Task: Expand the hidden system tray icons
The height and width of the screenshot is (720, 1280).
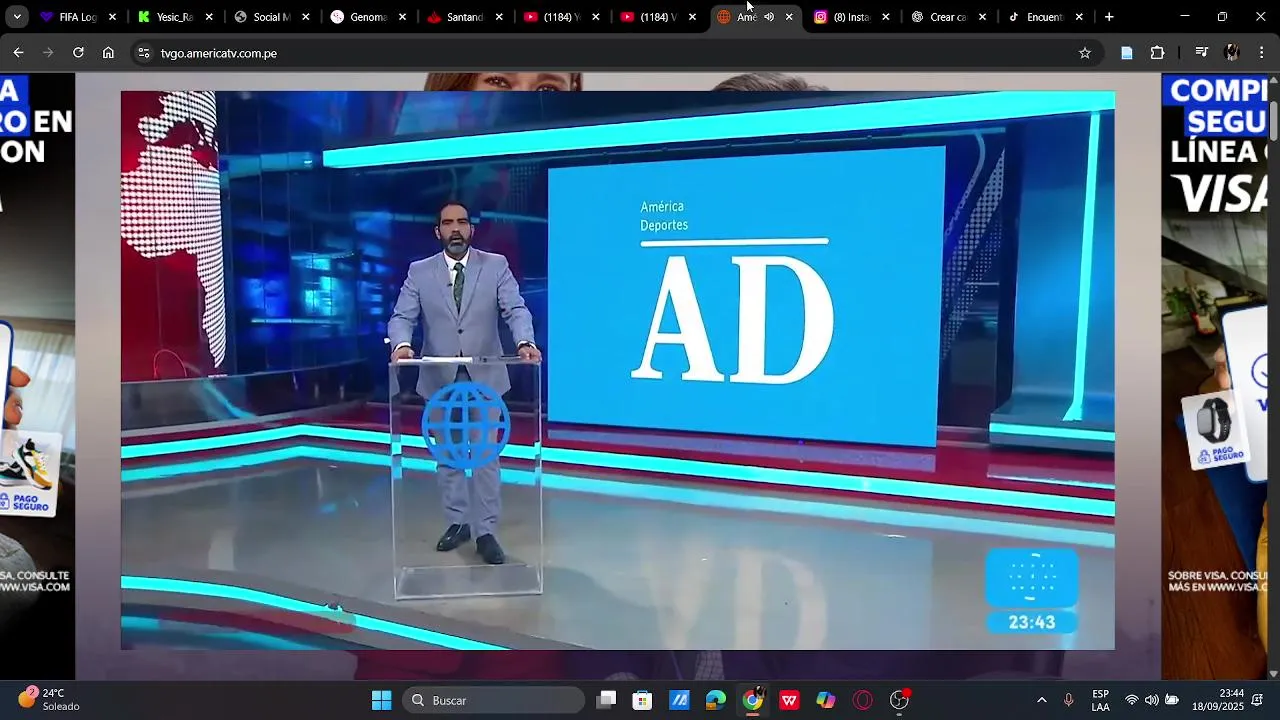Action: point(1042,700)
